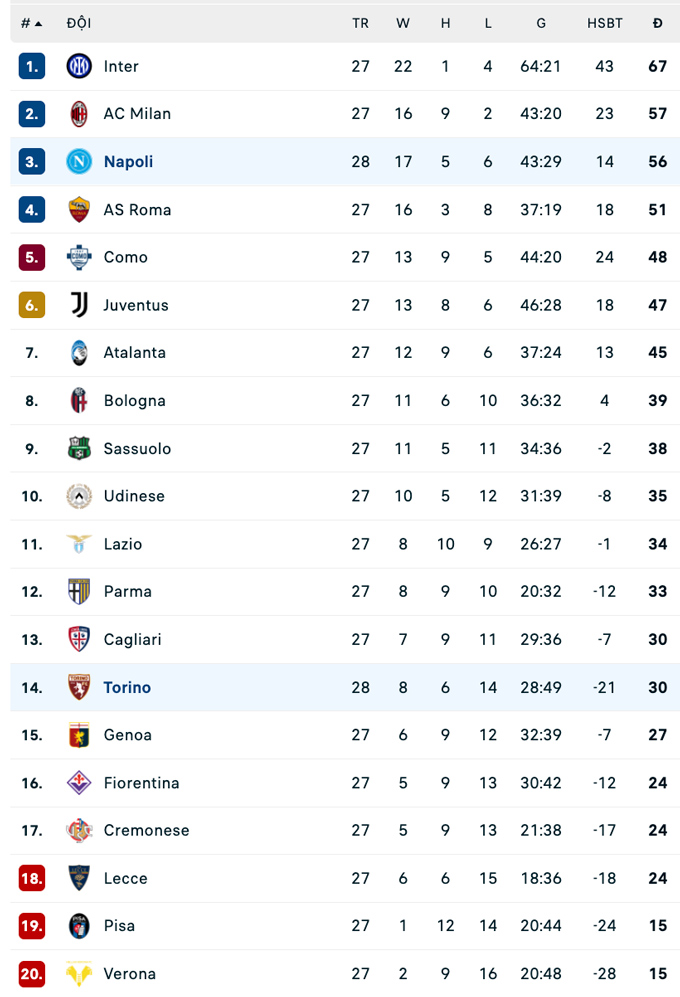Click the AS Roma crest icon
This screenshot has height=997, width=680.
tap(79, 209)
